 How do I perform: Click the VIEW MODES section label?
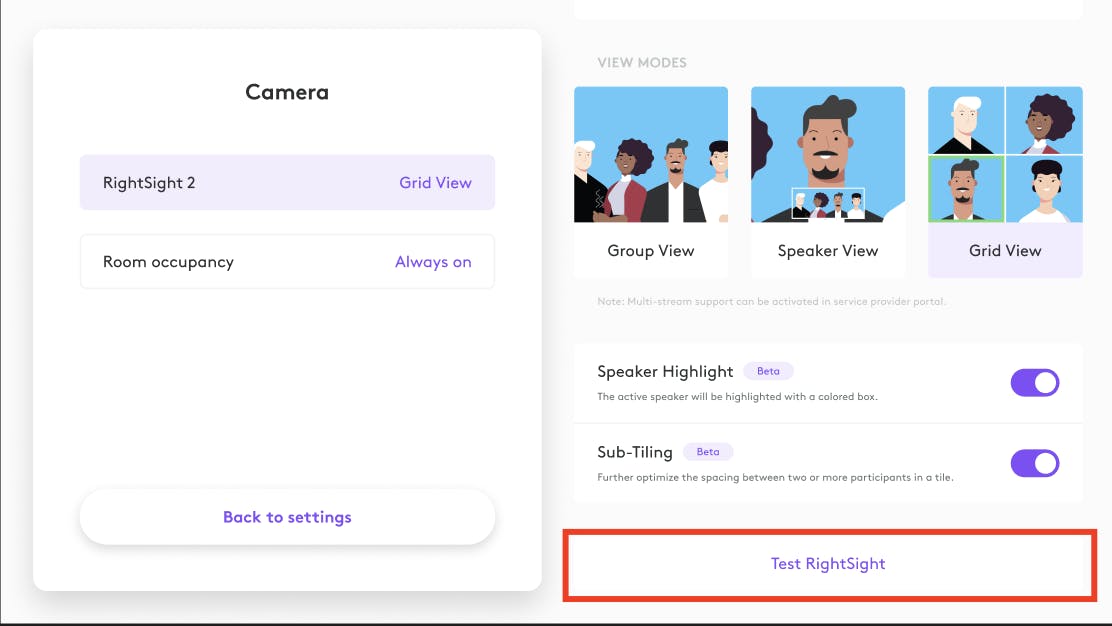(642, 62)
